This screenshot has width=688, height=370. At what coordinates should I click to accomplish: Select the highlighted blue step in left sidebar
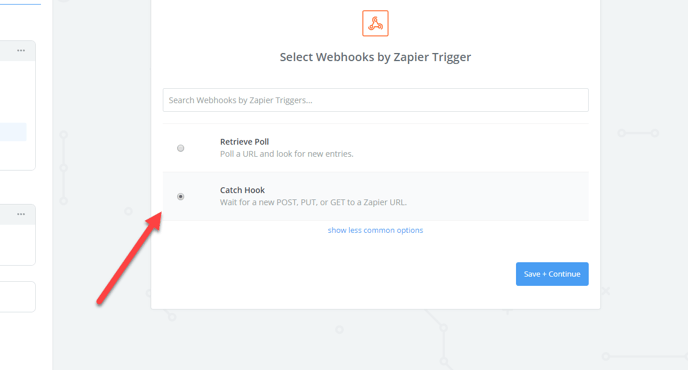(13, 132)
